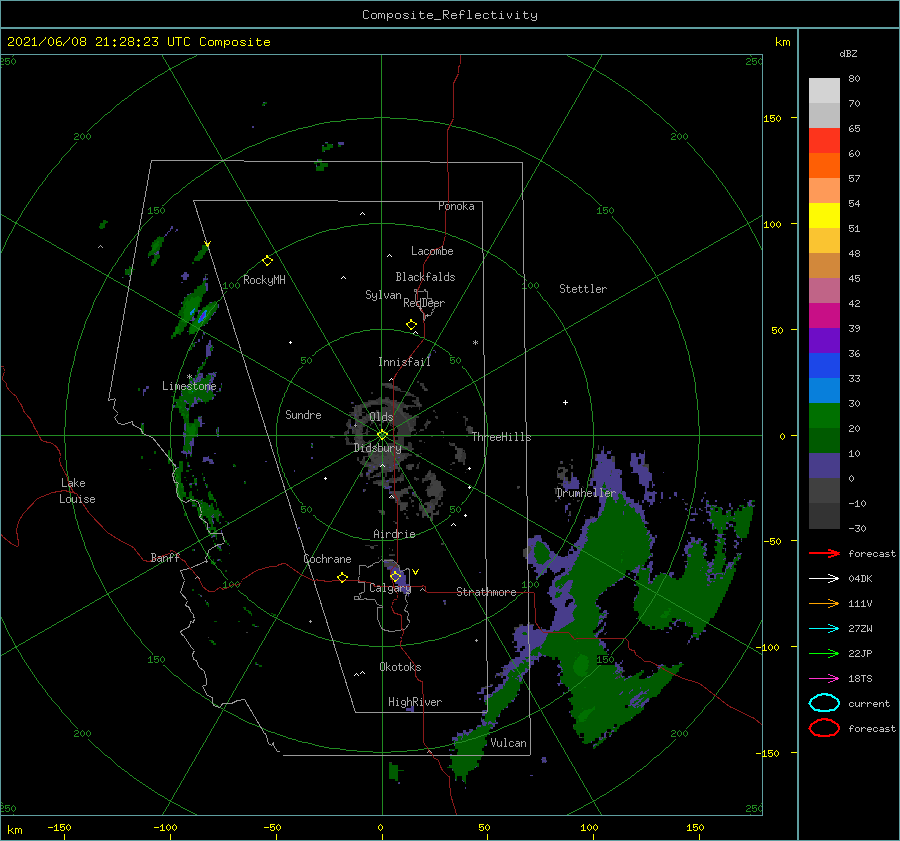Click the Sylvan label
Image resolution: width=900 pixels, height=841 pixels.
tap(383, 295)
